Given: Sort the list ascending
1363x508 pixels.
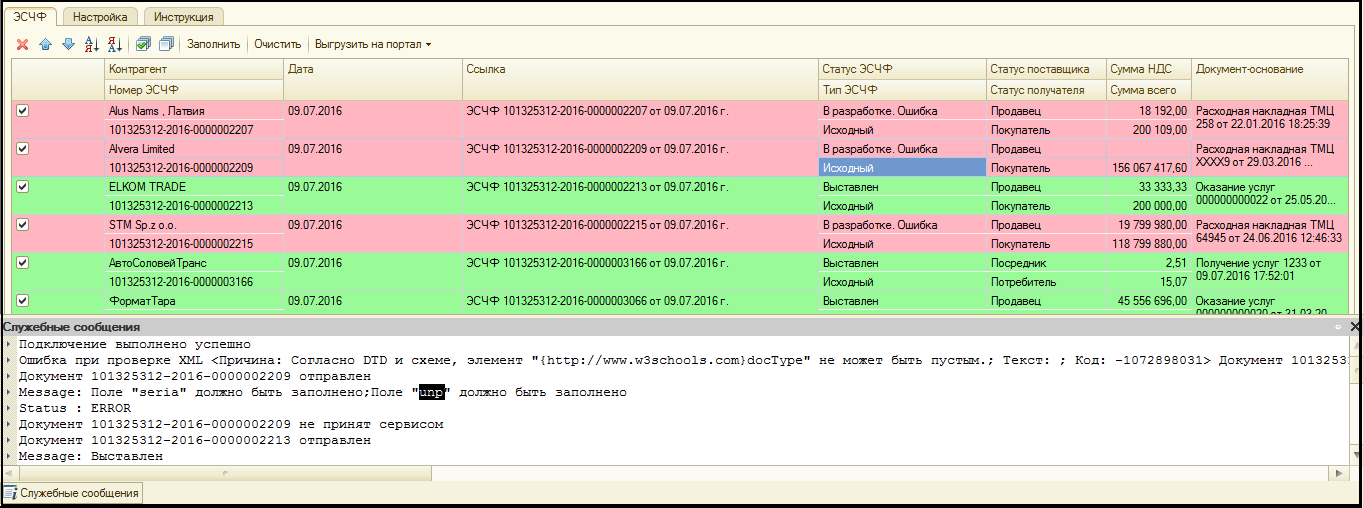Looking at the screenshot, I should (x=92, y=44).
